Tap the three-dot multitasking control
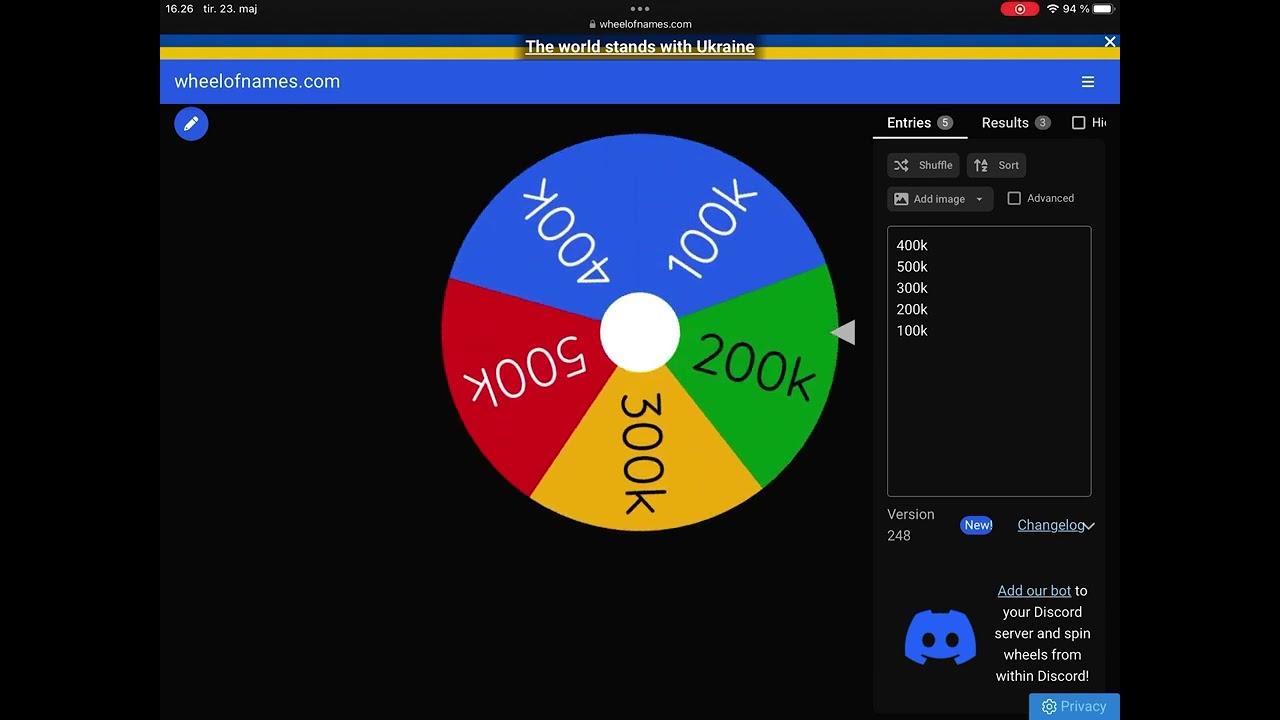This screenshot has width=1280, height=720. tap(640, 8)
